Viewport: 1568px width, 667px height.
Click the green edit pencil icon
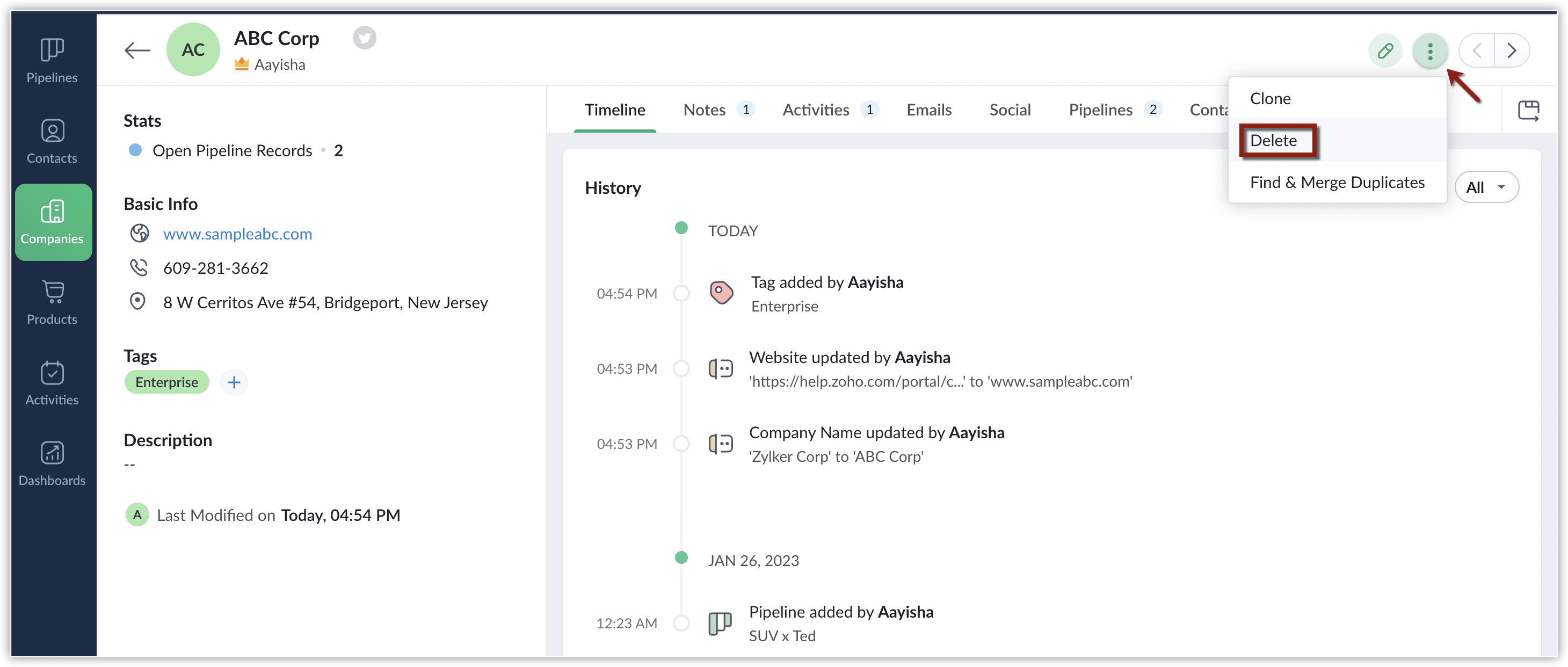click(1385, 50)
